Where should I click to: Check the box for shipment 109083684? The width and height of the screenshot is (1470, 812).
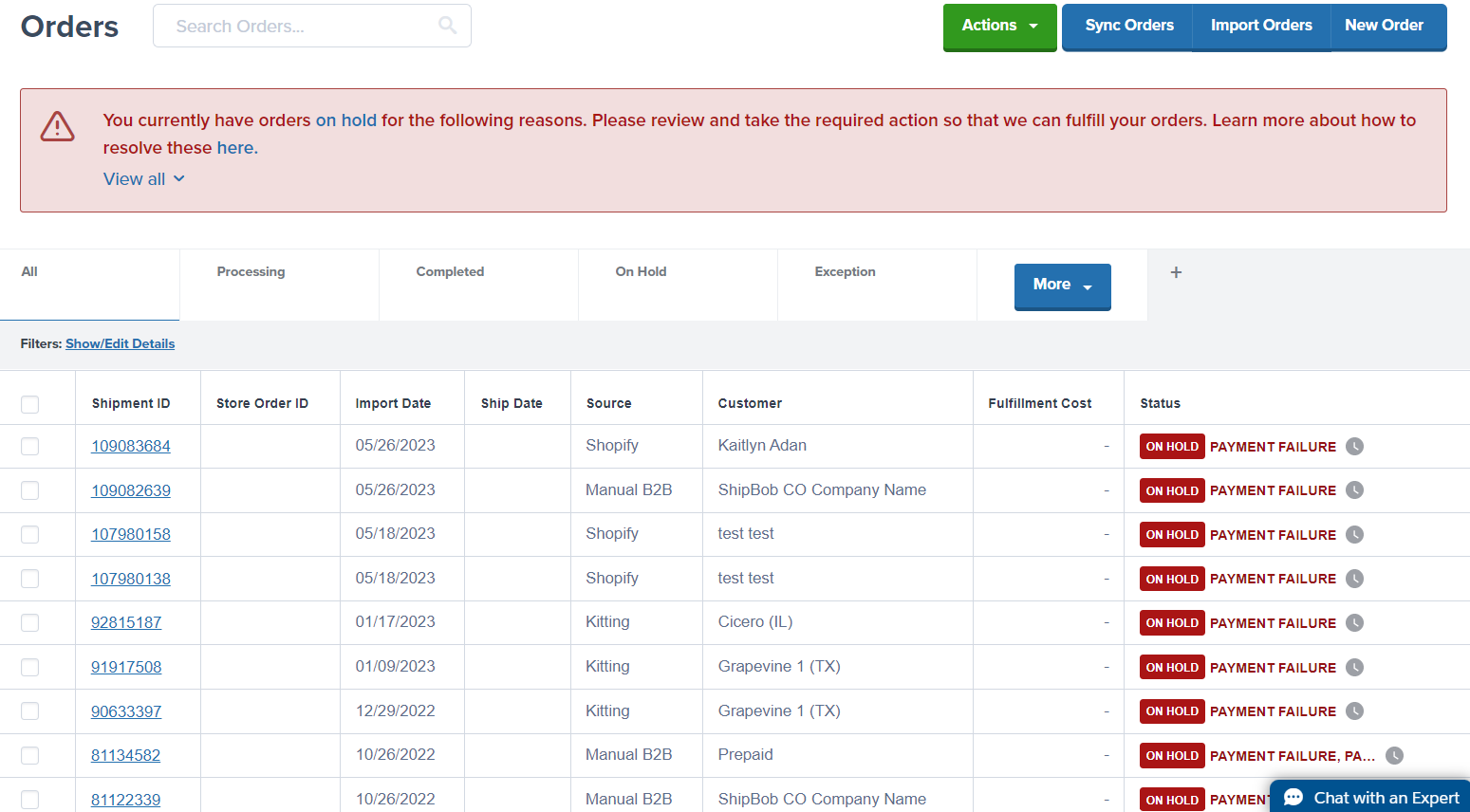point(30,446)
